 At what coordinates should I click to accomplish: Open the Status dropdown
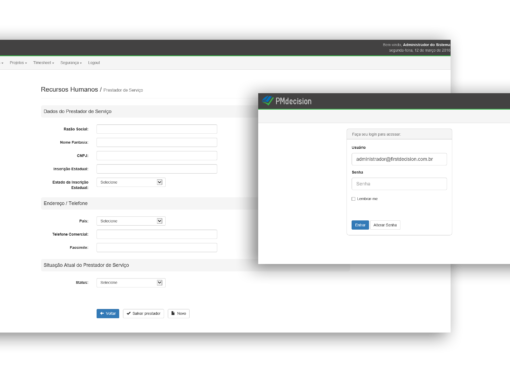(131, 283)
